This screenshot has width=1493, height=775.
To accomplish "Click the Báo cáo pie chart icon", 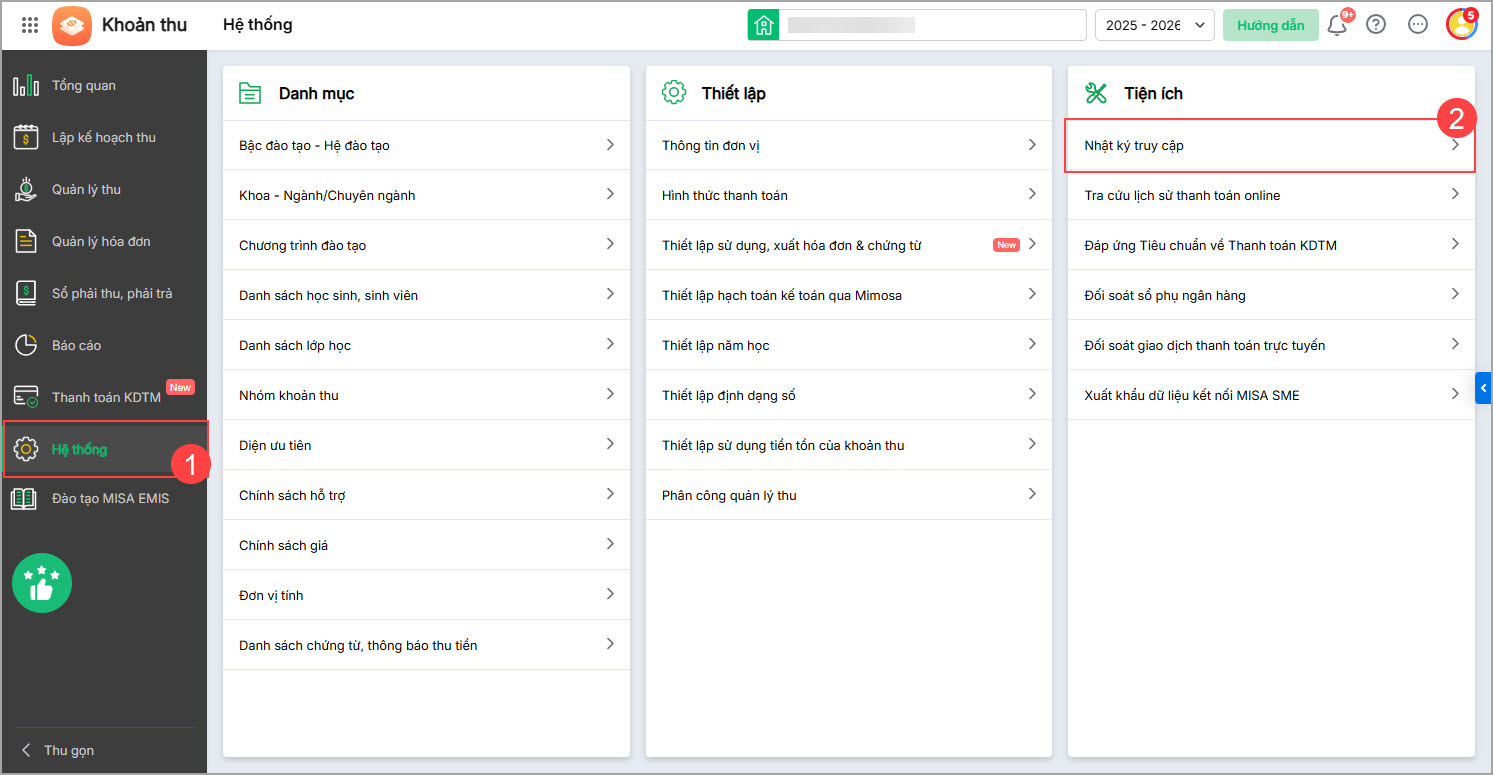I will 25,345.
